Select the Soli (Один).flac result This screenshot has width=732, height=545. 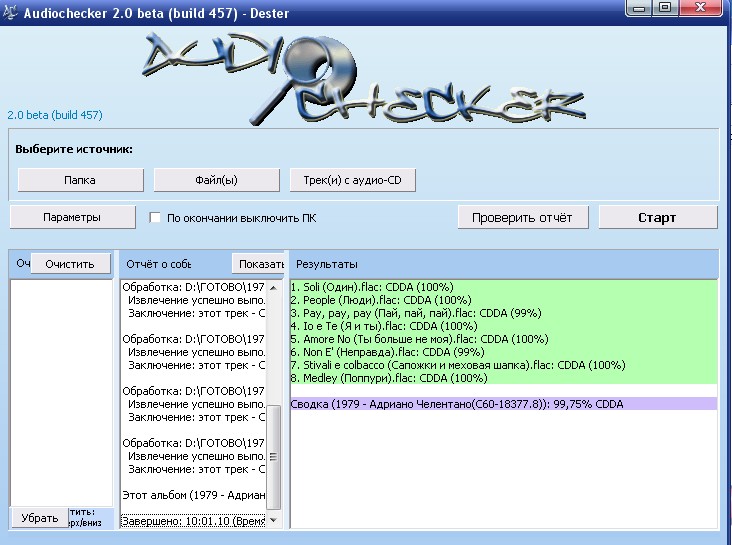[x=380, y=286]
